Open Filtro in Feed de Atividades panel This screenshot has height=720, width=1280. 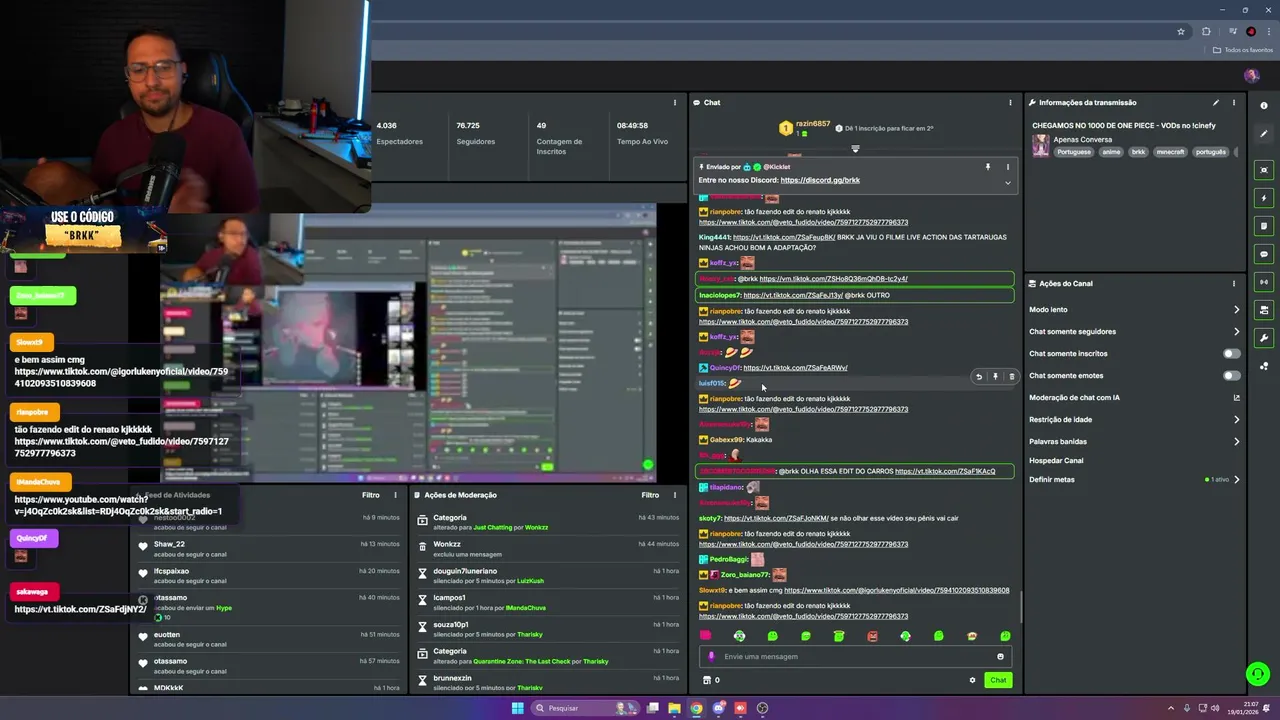pyautogui.click(x=370, y=495)
